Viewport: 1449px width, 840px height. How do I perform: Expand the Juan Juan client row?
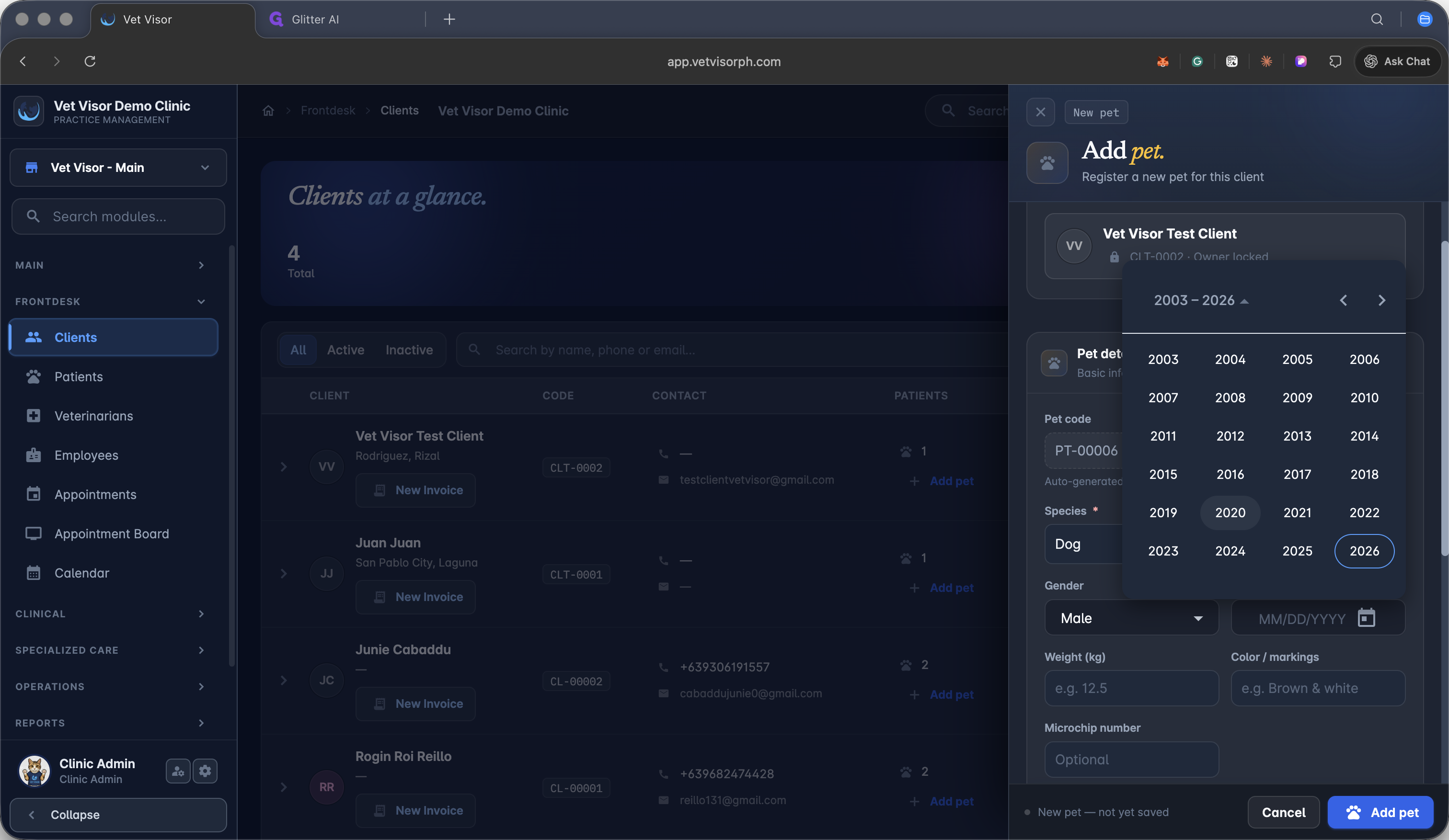coord(284,574)
